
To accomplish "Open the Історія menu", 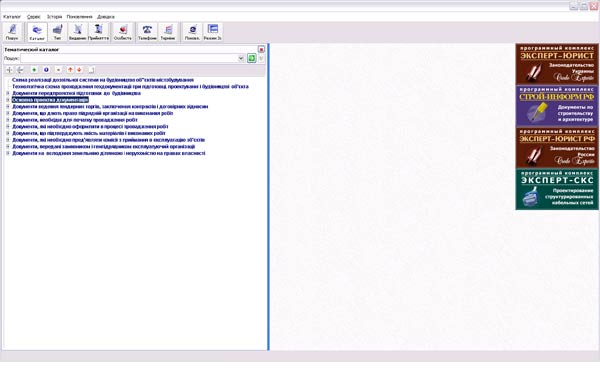I will [54, 17].
